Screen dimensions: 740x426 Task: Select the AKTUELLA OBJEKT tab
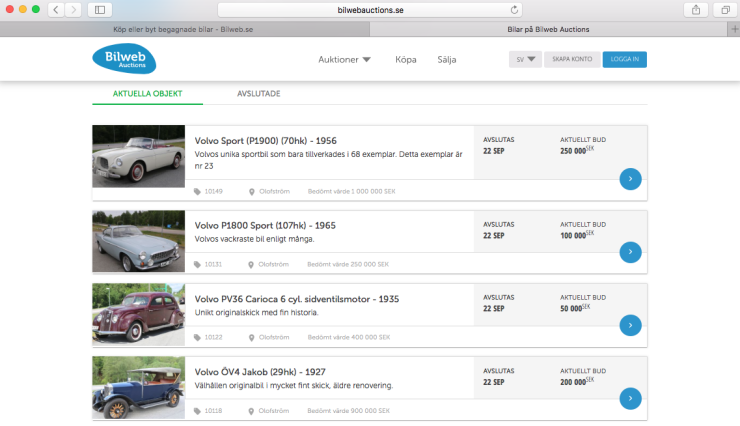tap(147, 93)
